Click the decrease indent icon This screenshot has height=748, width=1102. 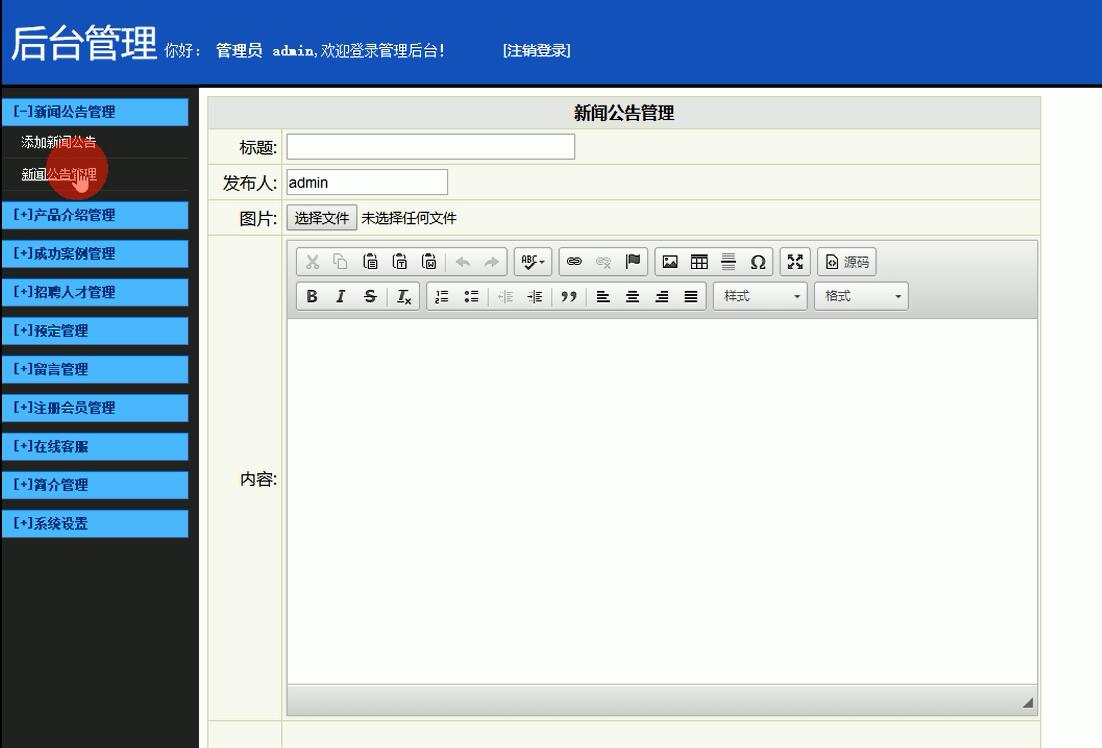505,297
